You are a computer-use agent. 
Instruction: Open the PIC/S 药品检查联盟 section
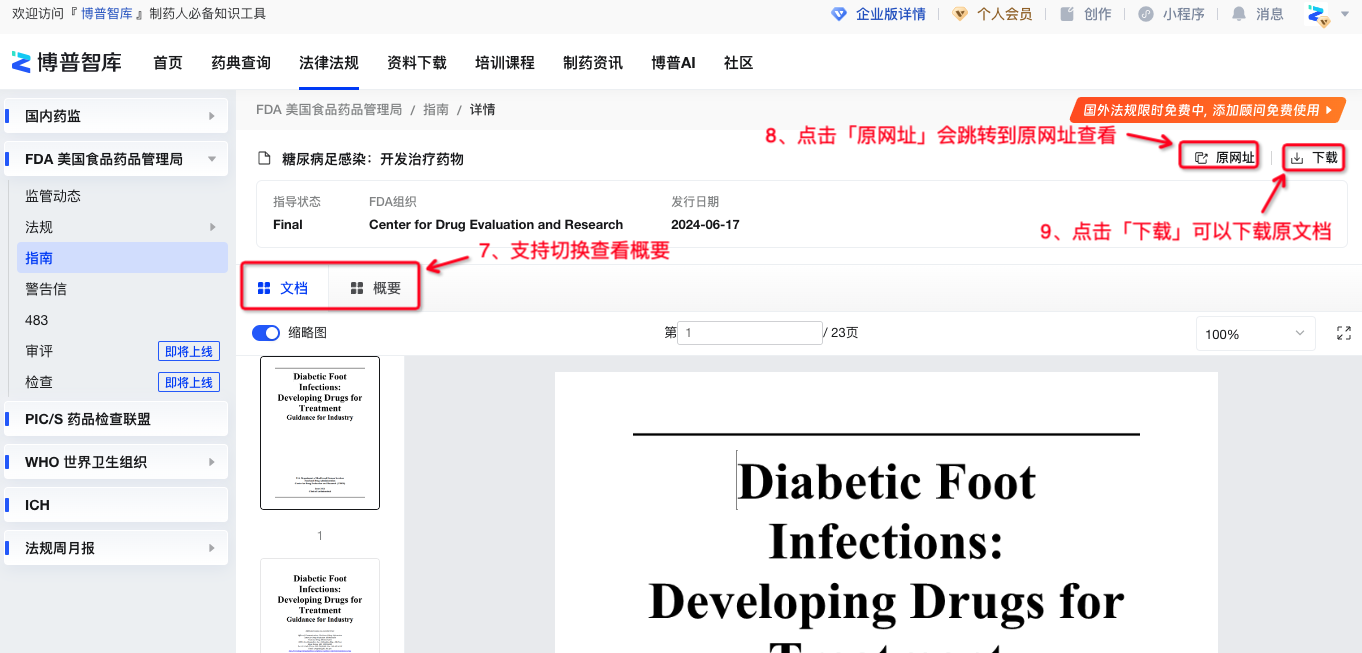(116, 419)
